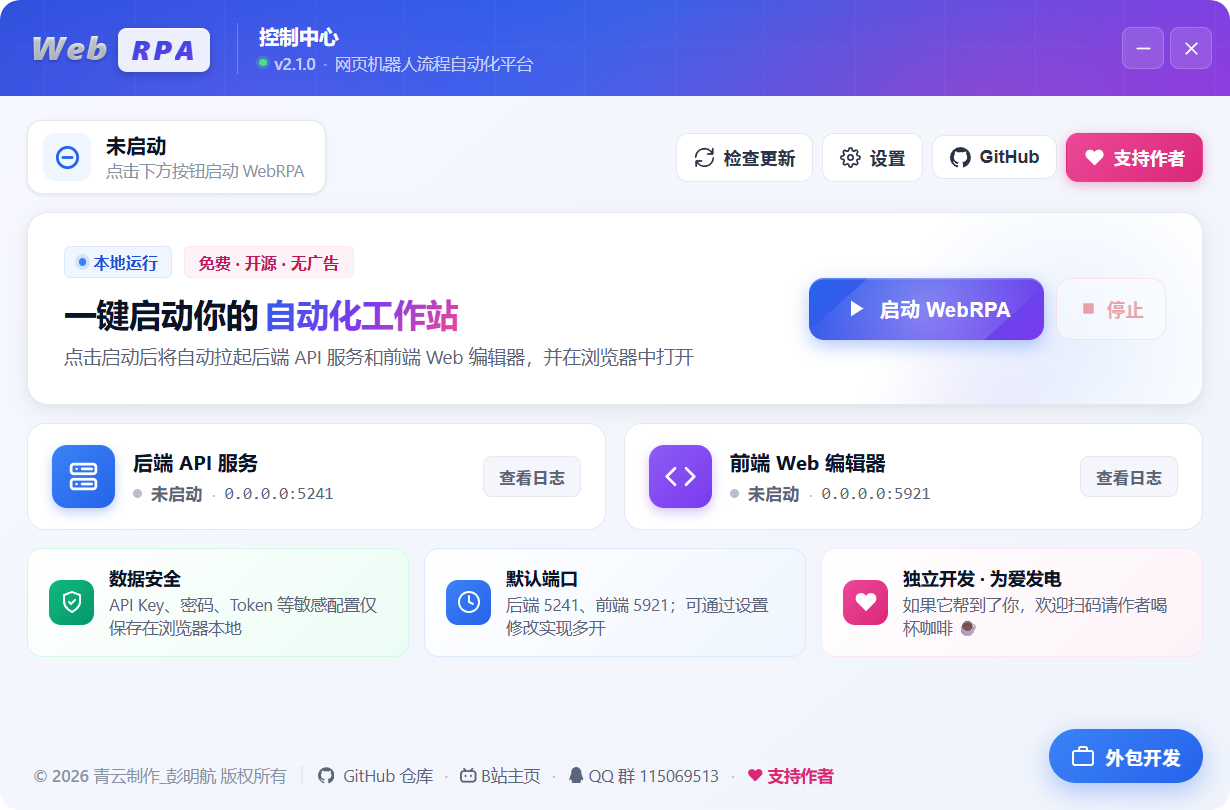Click the backend address 0.0.0.0:5241
This screenshot has width=1230, height=810.
point(279,494)
